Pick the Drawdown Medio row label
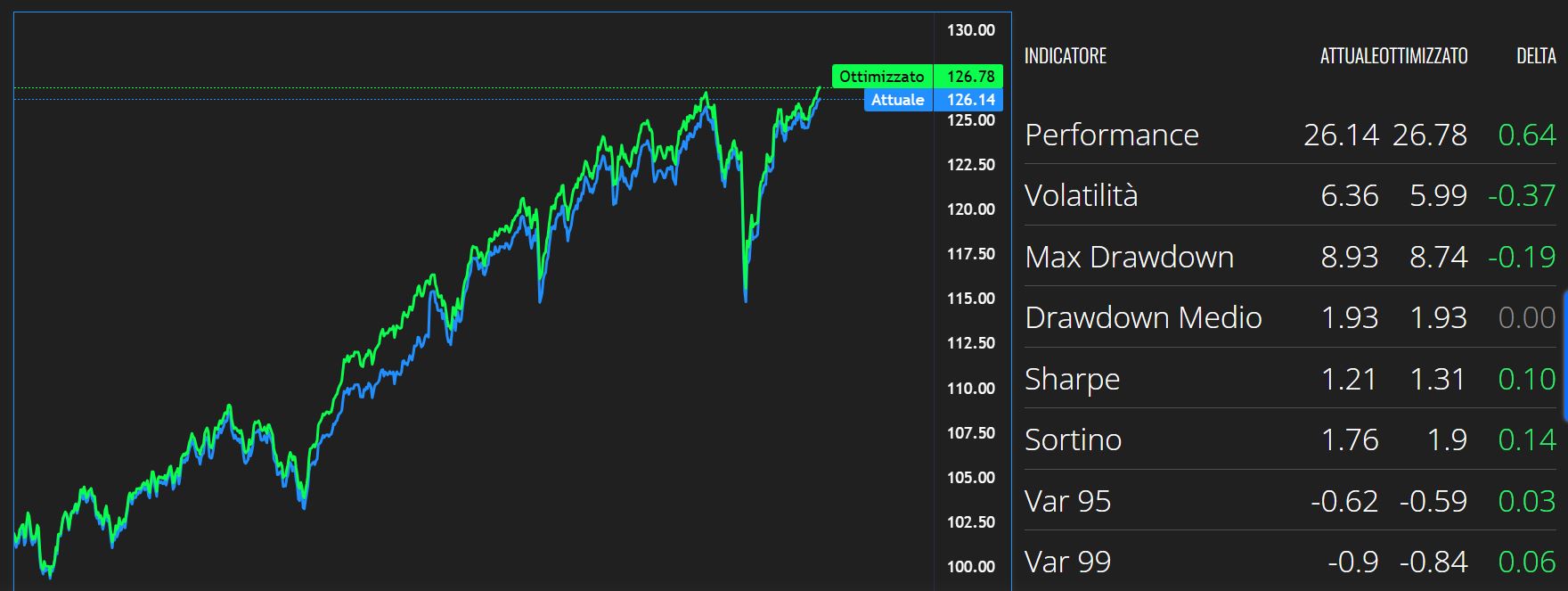1568x591 pixels. point(1143,317)
